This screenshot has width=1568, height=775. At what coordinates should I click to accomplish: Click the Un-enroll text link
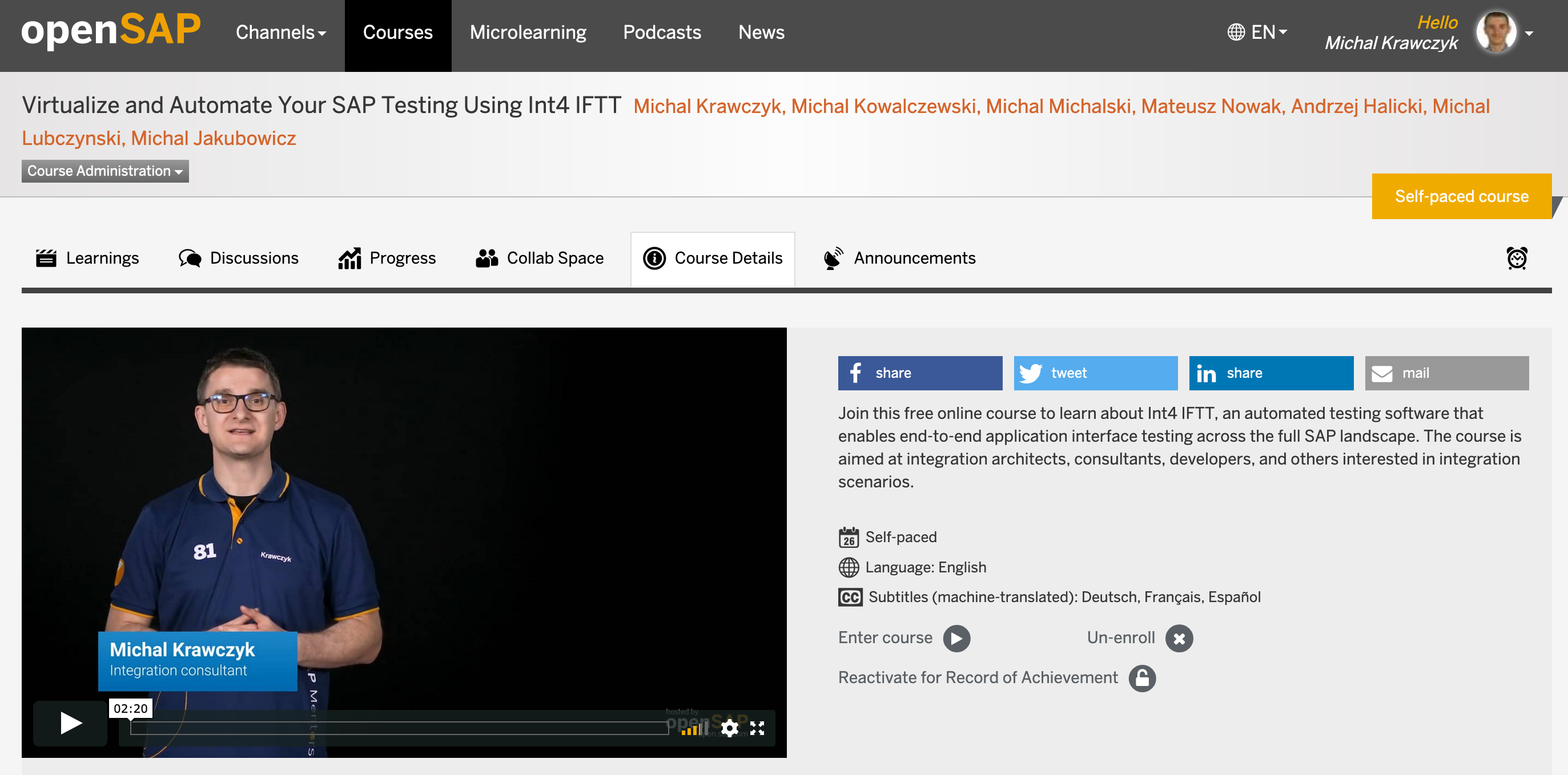click(x=1120, y=637)
